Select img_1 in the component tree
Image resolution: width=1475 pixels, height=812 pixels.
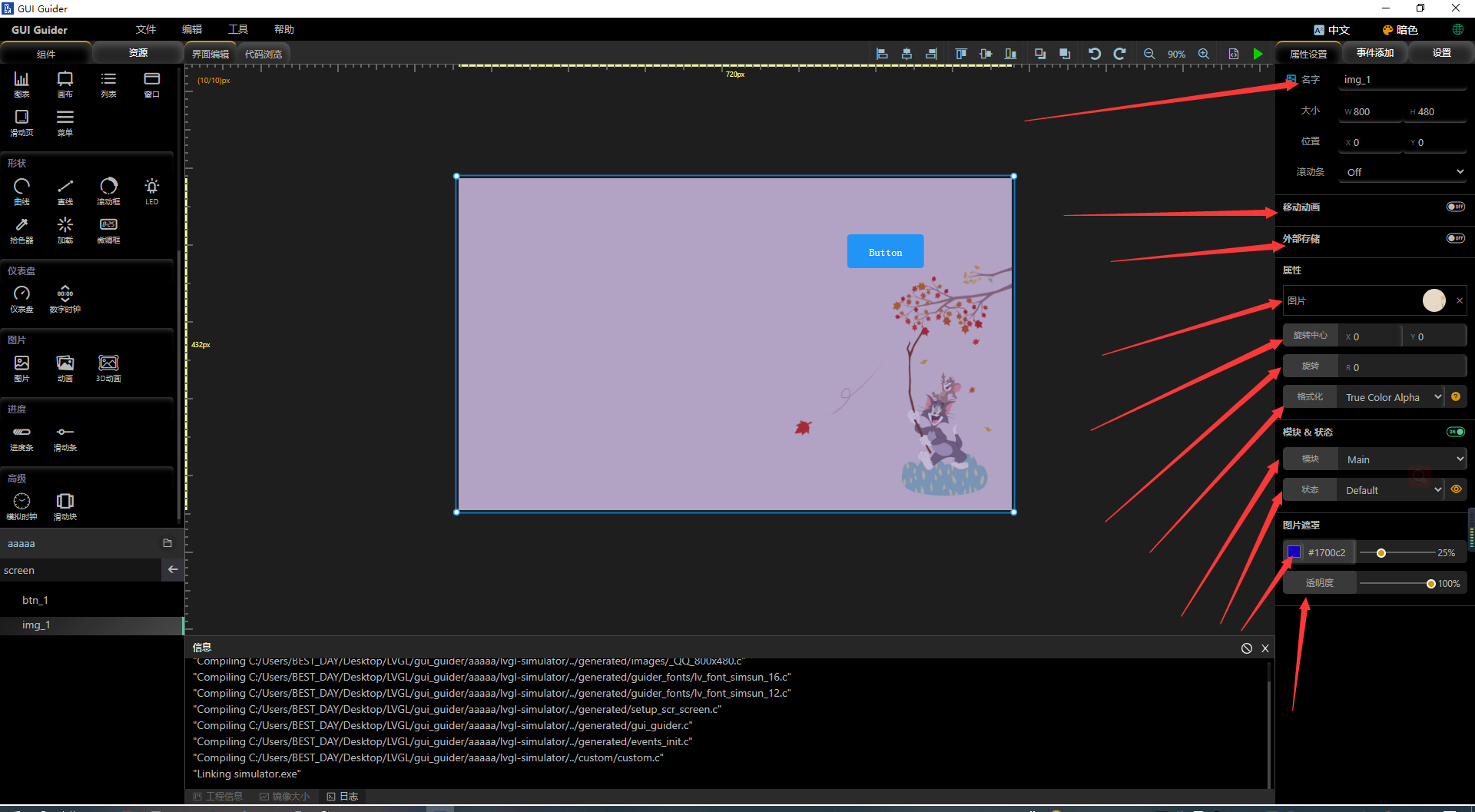pyautogui.click(x=36, y=625)
